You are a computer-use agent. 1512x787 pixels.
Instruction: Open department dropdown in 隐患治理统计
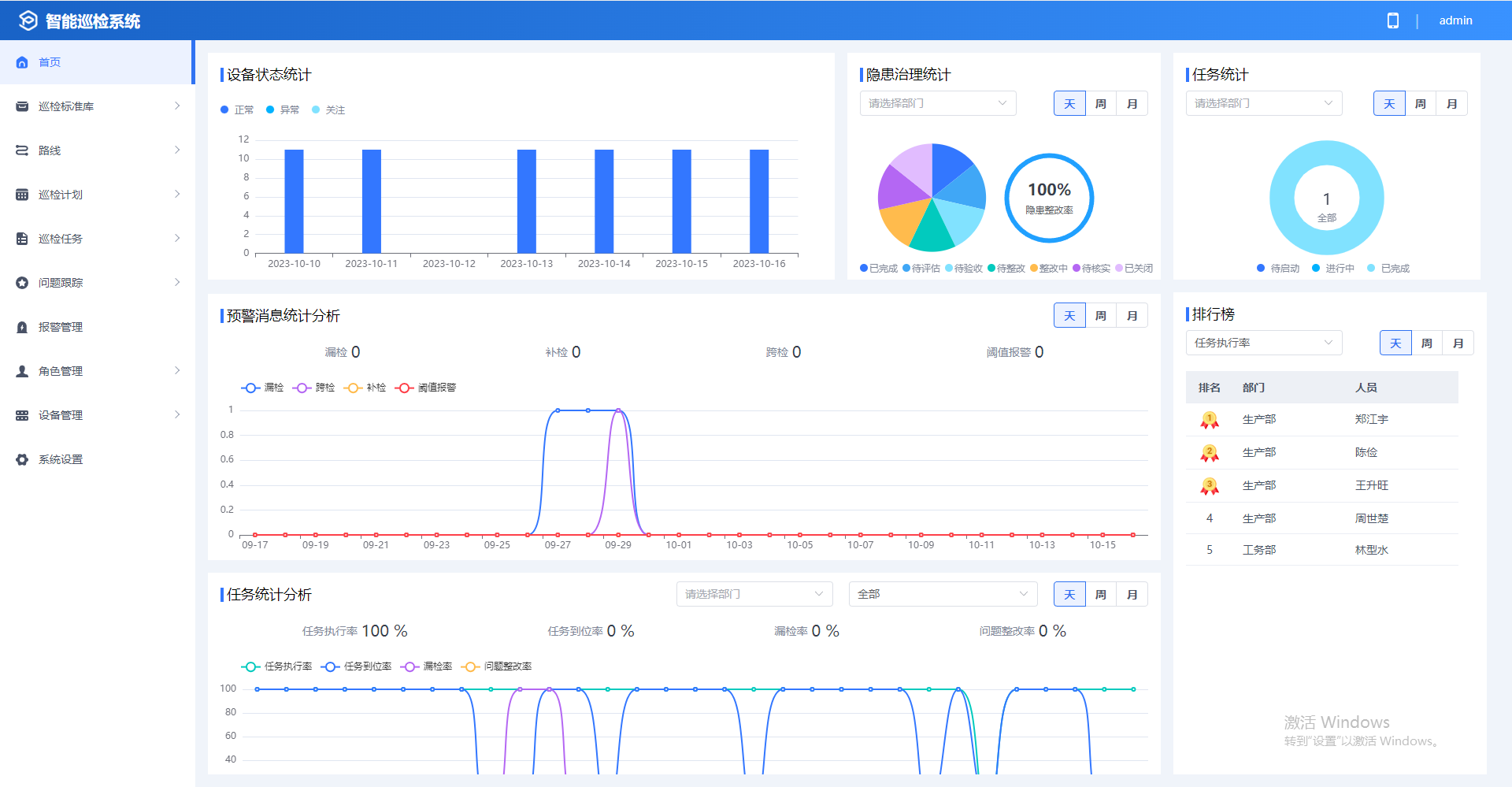tap(937, 103)
